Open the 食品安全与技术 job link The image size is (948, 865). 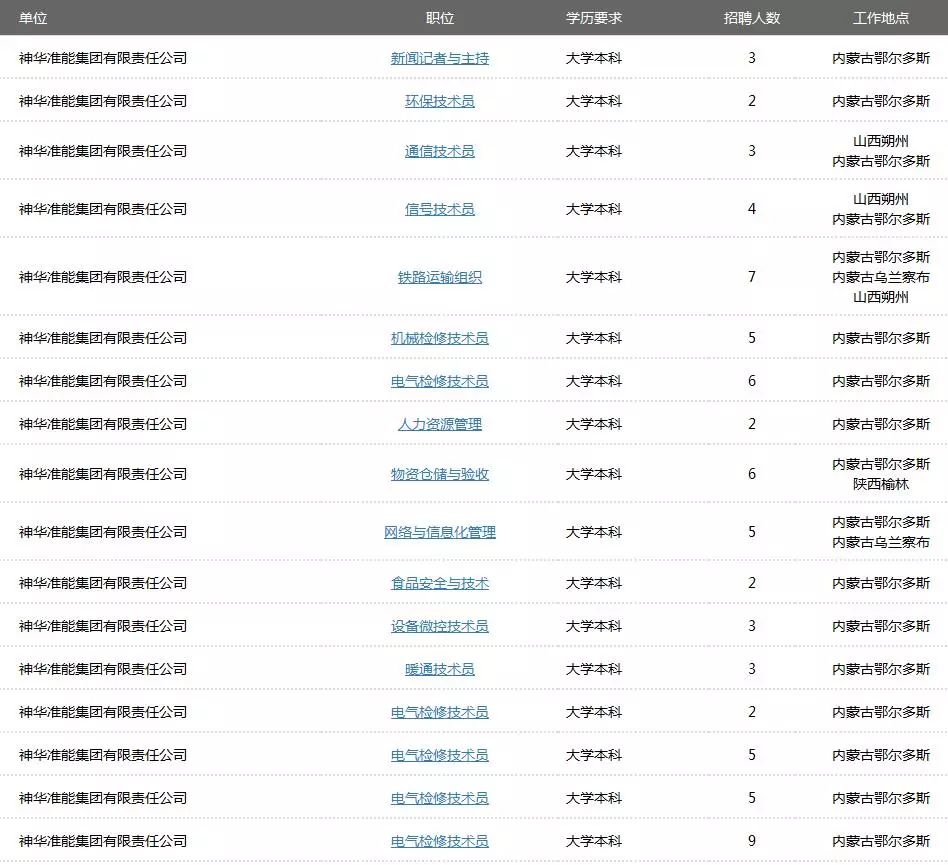coord(440,583)
